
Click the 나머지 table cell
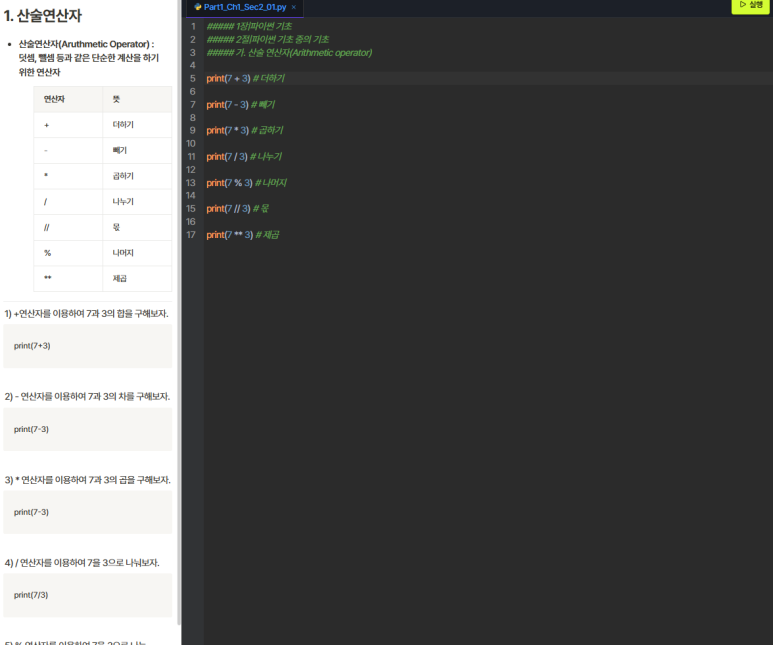coord(137,253)
